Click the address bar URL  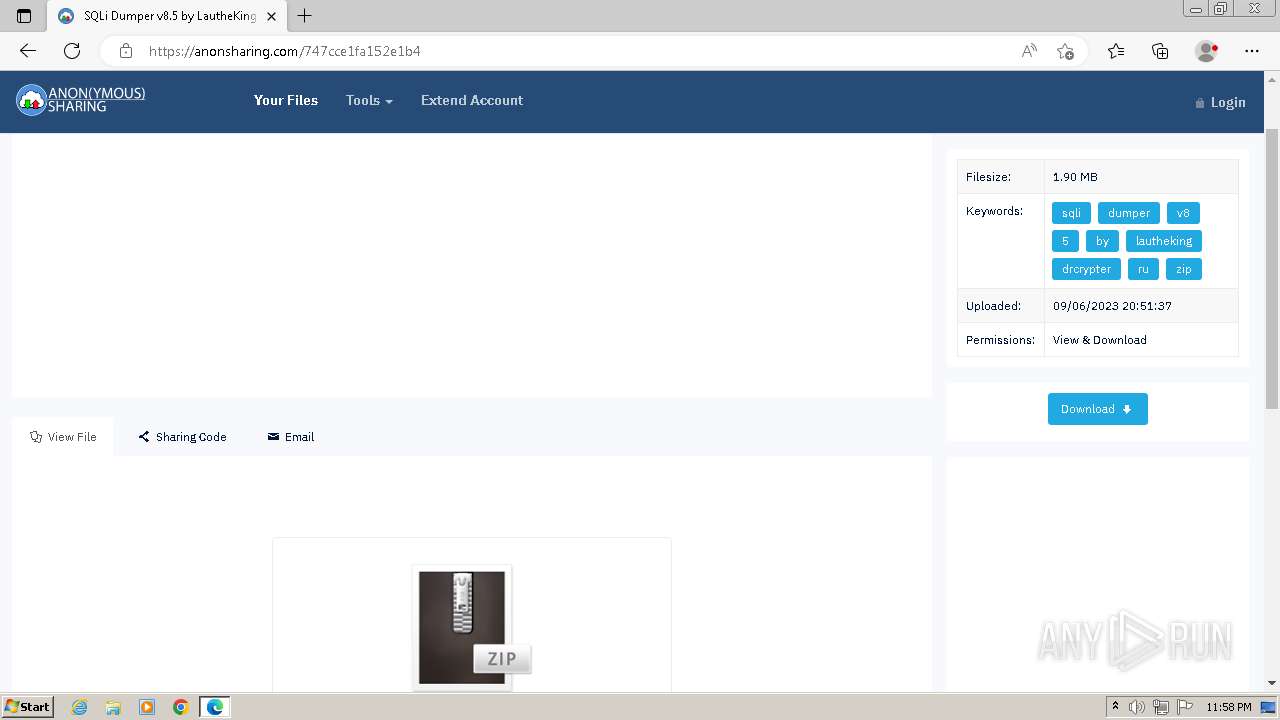tap(285, 51)
